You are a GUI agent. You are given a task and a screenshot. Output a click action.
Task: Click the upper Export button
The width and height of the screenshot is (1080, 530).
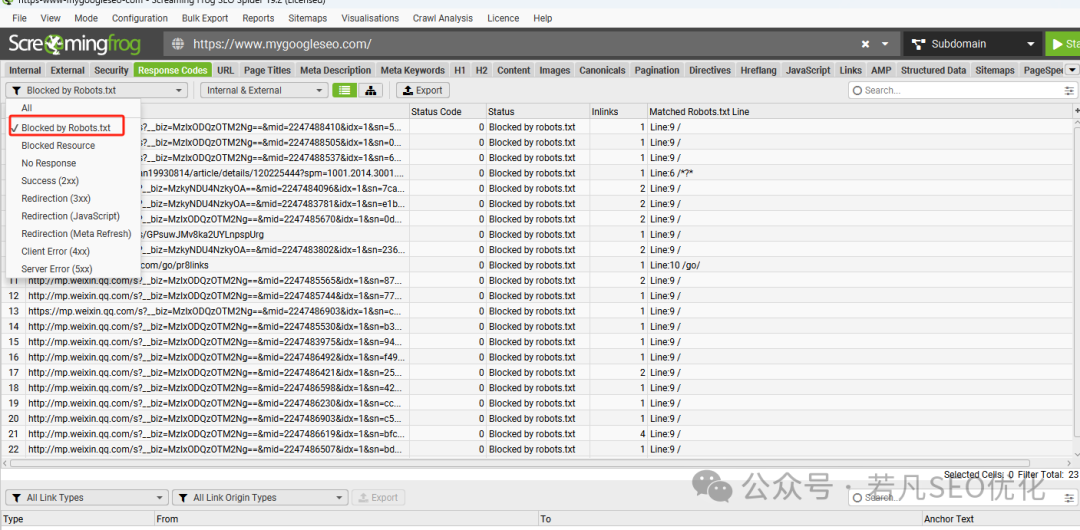(423, 90)
